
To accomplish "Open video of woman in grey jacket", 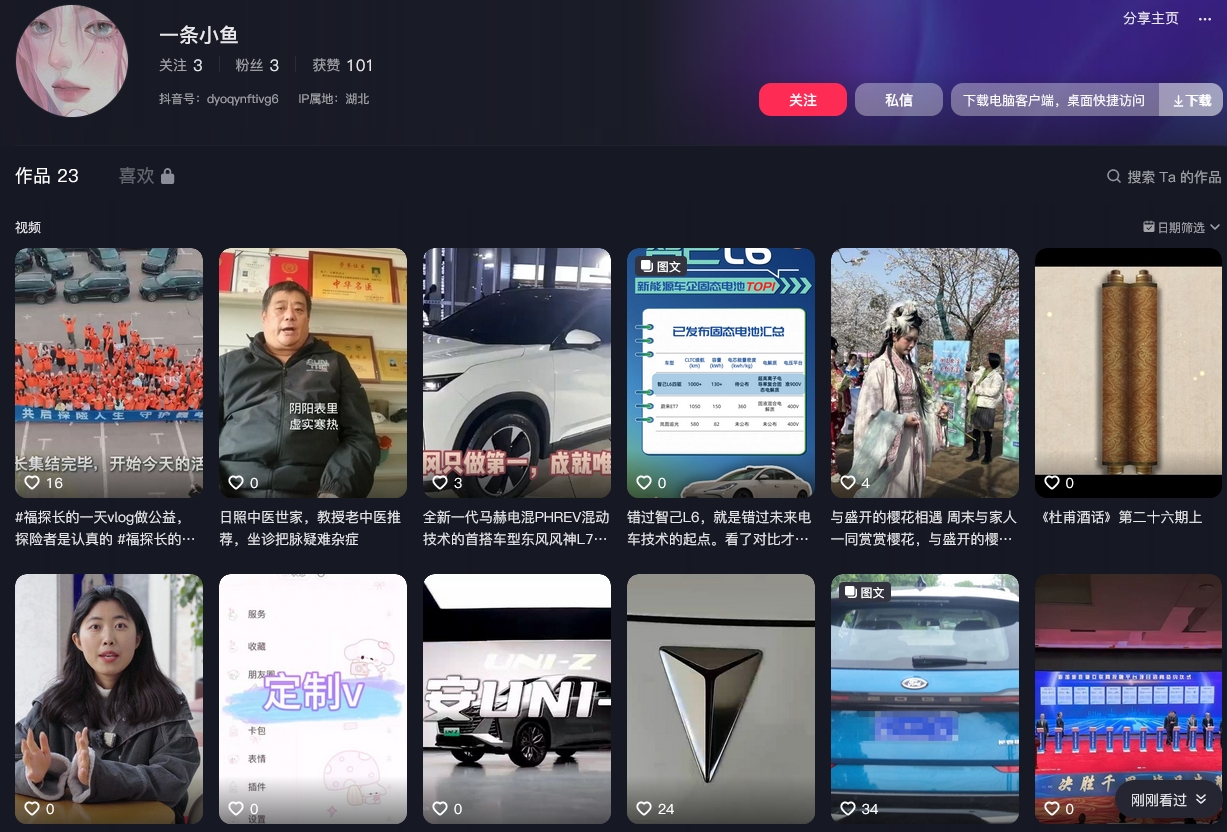I will pos(109,699).
